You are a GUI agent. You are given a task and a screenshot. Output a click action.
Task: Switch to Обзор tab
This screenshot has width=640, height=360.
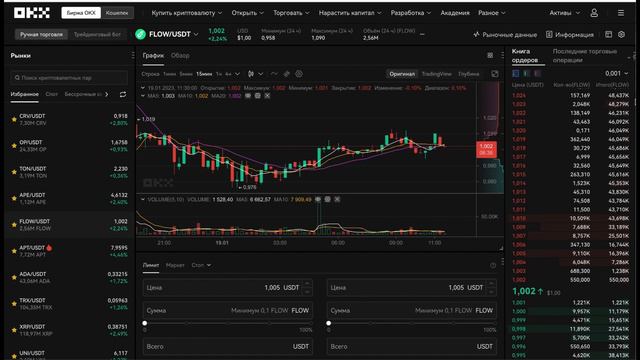pyautogui.click(x=180, y=56)
